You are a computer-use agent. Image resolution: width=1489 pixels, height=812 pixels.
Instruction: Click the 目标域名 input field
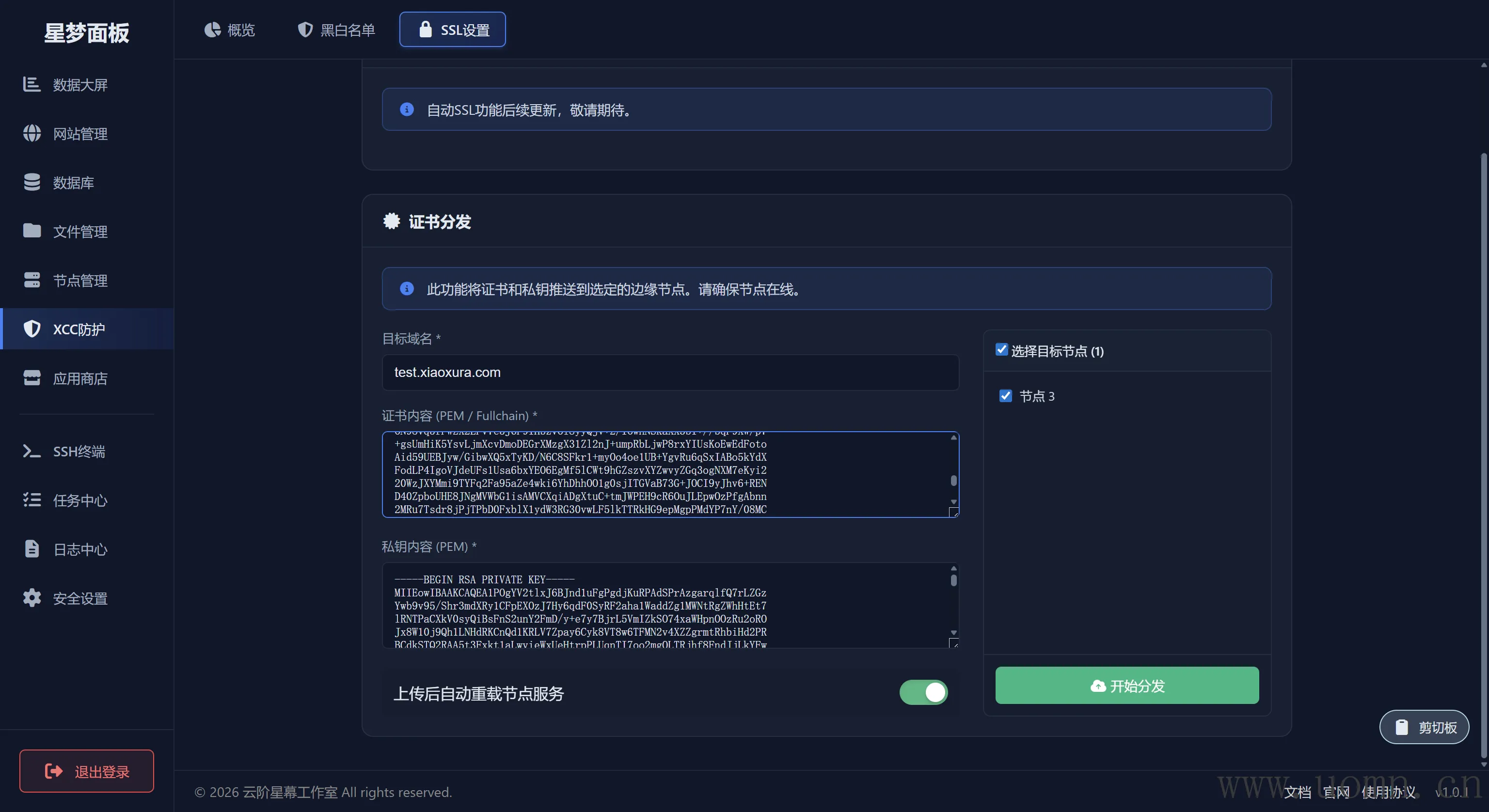670,372
